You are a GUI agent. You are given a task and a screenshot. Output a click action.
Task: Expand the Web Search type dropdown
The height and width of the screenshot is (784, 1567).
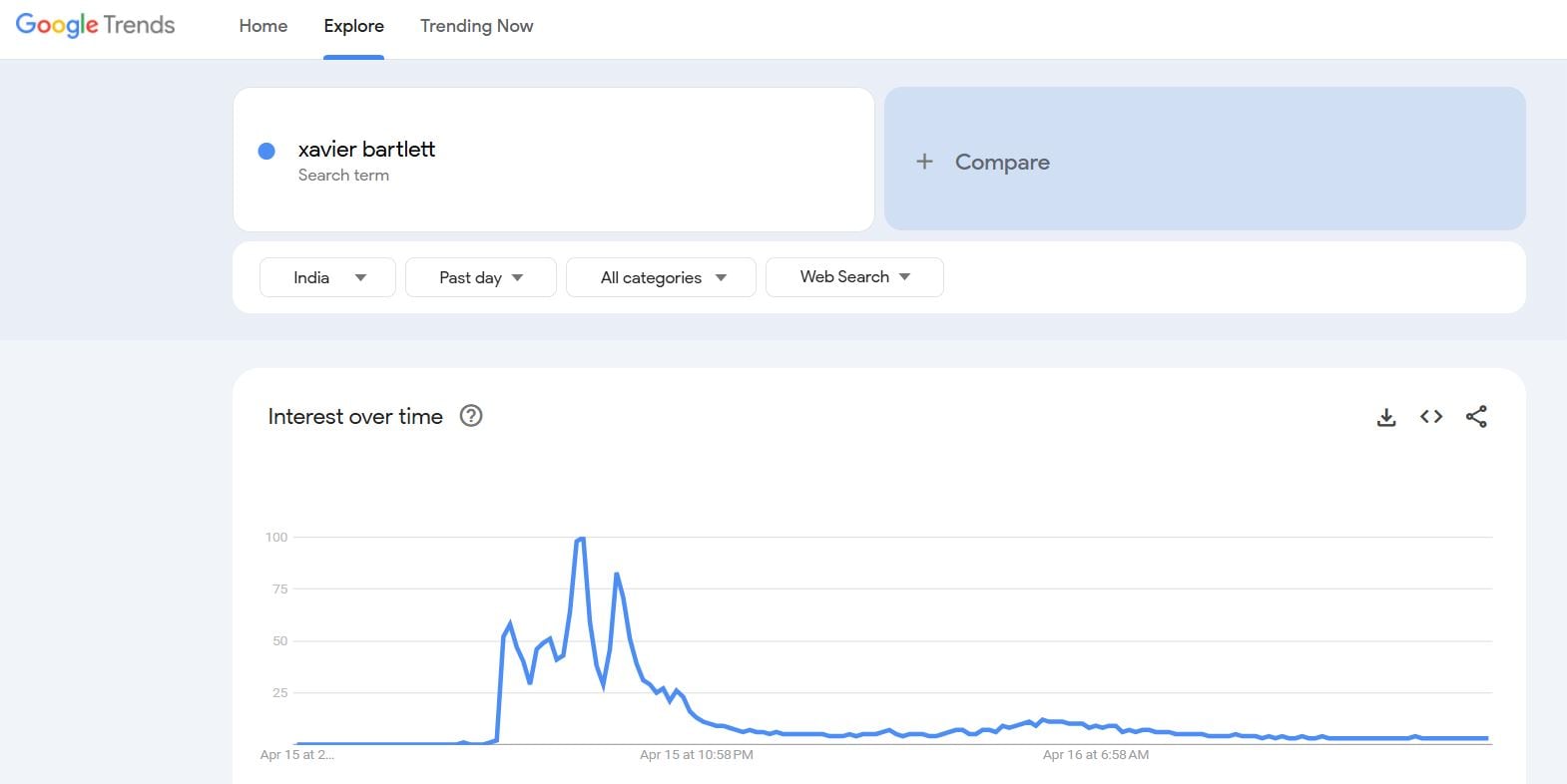854,277
